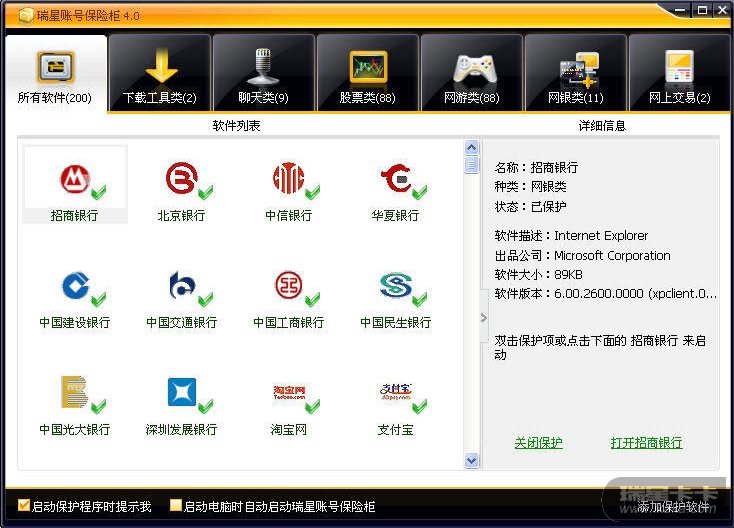Click the 软件大小：89KB line

pyautogui.click(x=539, y=274)
